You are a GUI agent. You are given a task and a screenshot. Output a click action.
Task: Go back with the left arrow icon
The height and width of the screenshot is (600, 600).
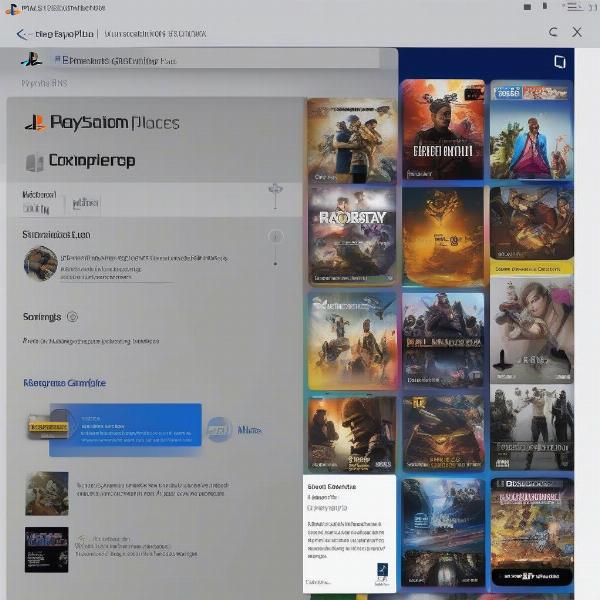(22, 34)
